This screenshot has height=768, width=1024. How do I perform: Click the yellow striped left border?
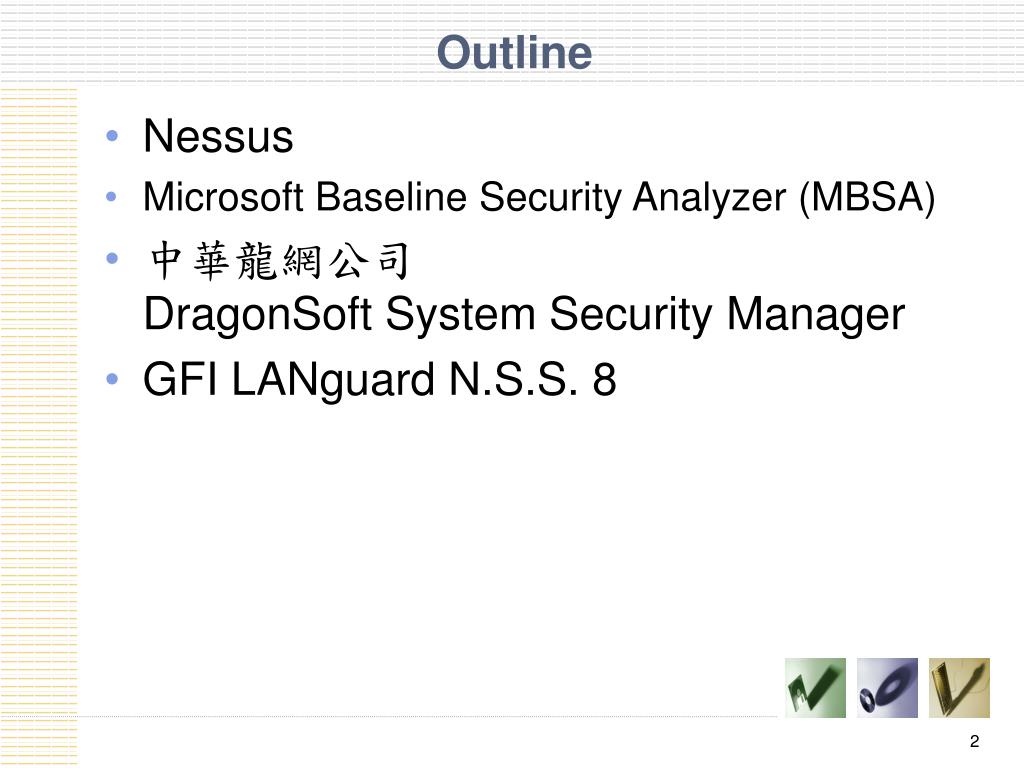pos(39,424)
